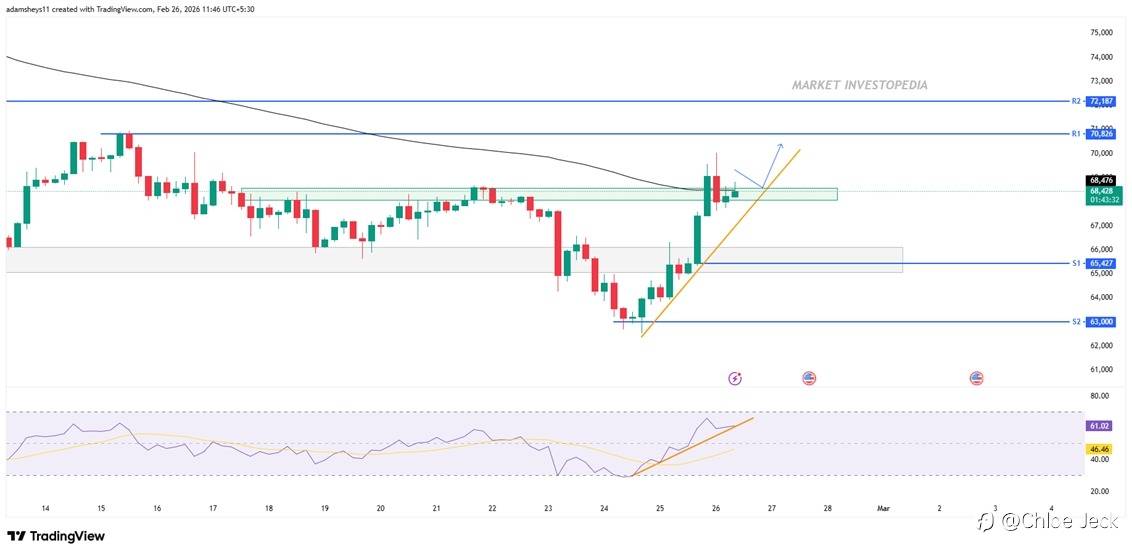
Task: Click the date label 26 on the time axis
Action: tap(715, 509)
